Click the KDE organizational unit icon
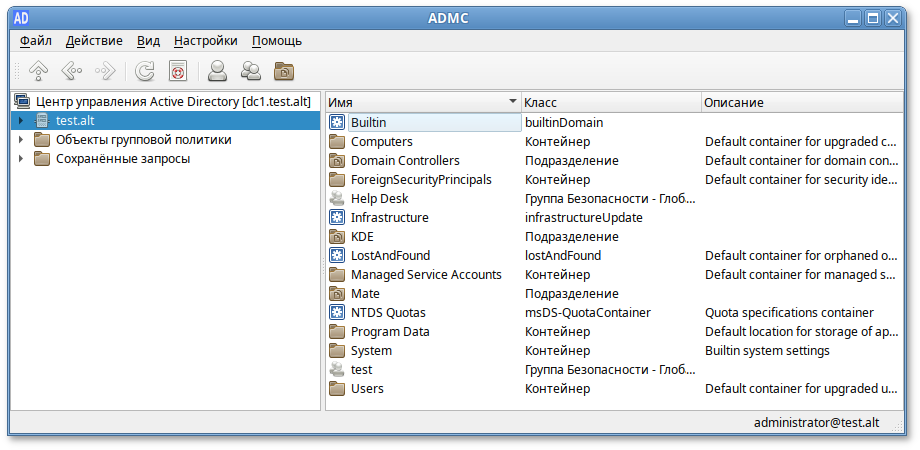920x450 pixels. coord(337,236)
